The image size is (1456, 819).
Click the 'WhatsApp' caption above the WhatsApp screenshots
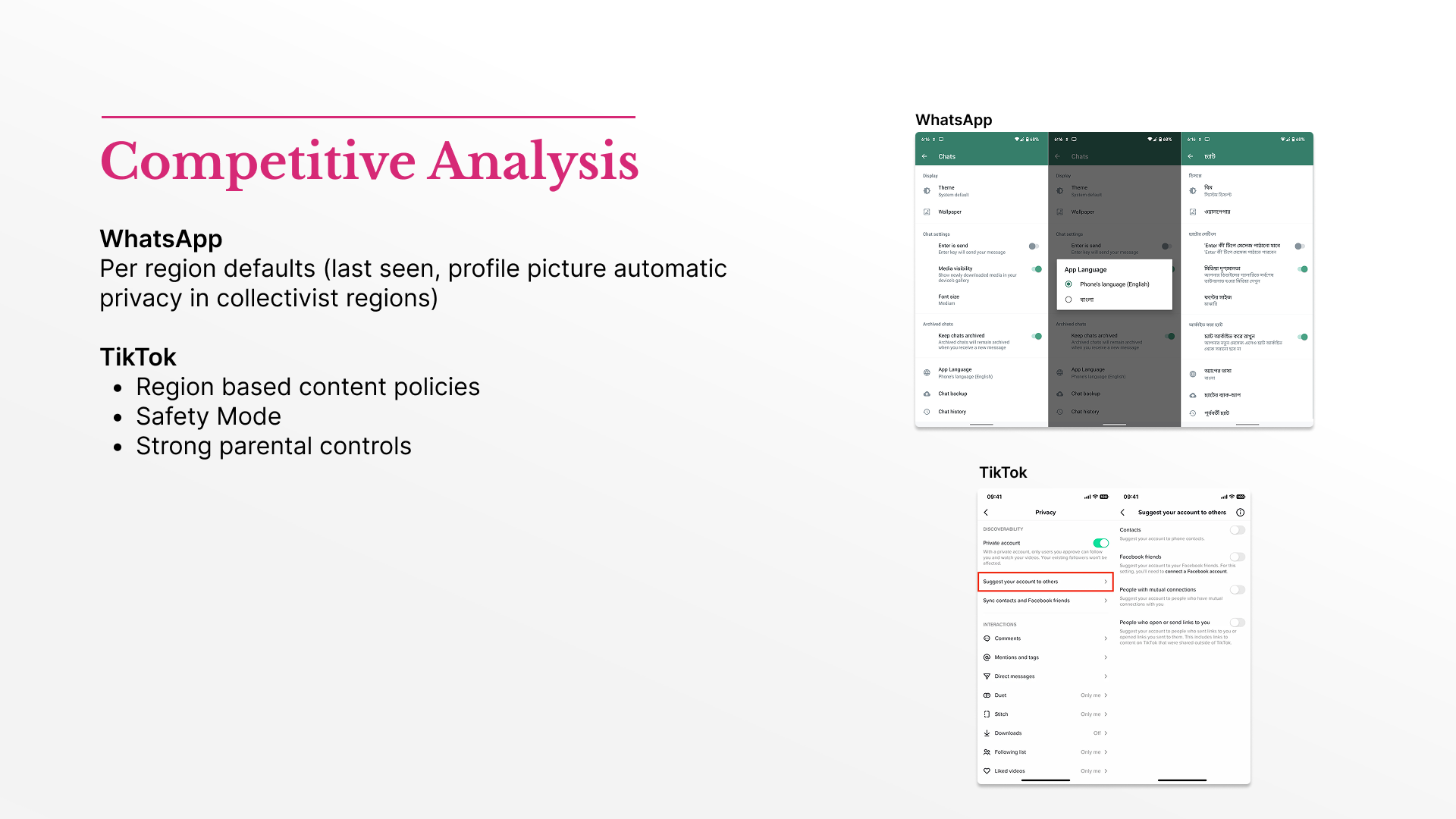953,120
